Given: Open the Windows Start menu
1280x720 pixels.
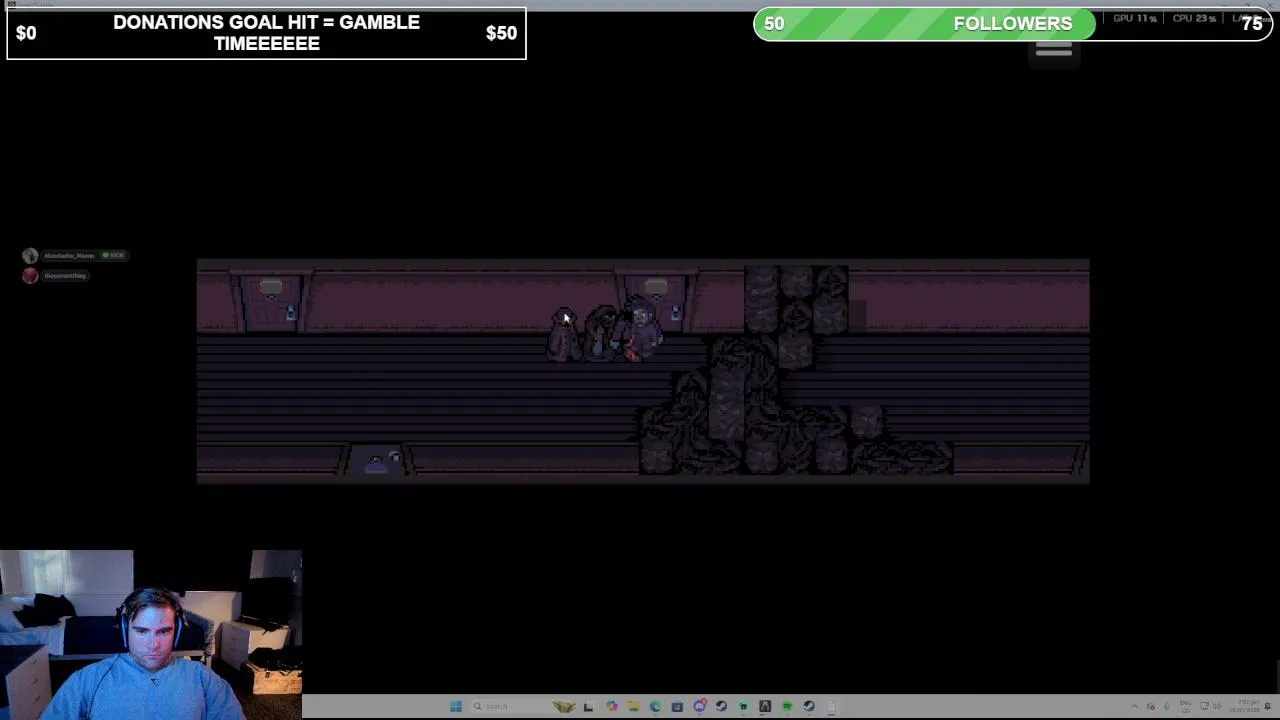Looking at the screenshot, I should [x=456, y=706].
